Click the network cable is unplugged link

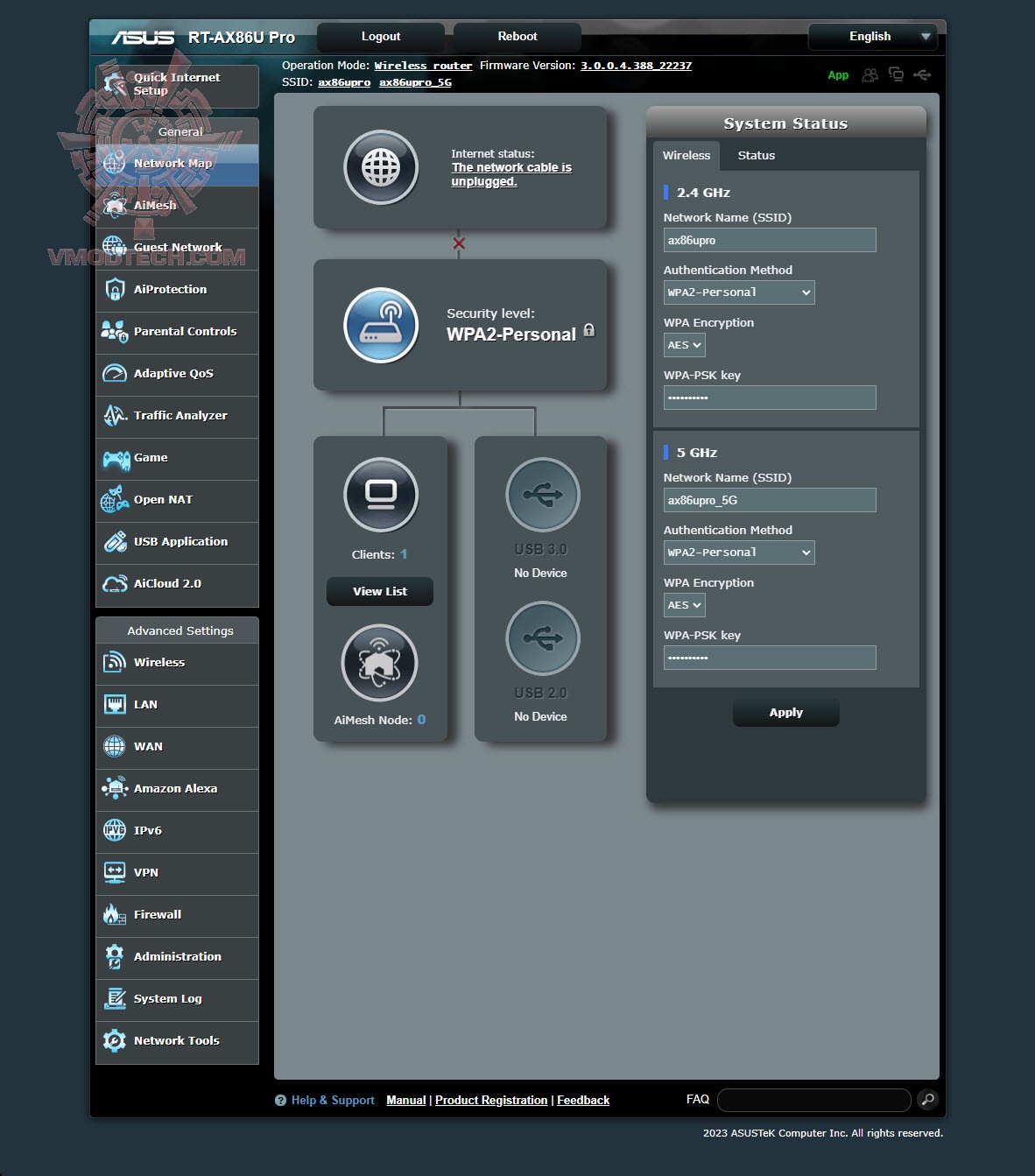(x=511, y=174)
